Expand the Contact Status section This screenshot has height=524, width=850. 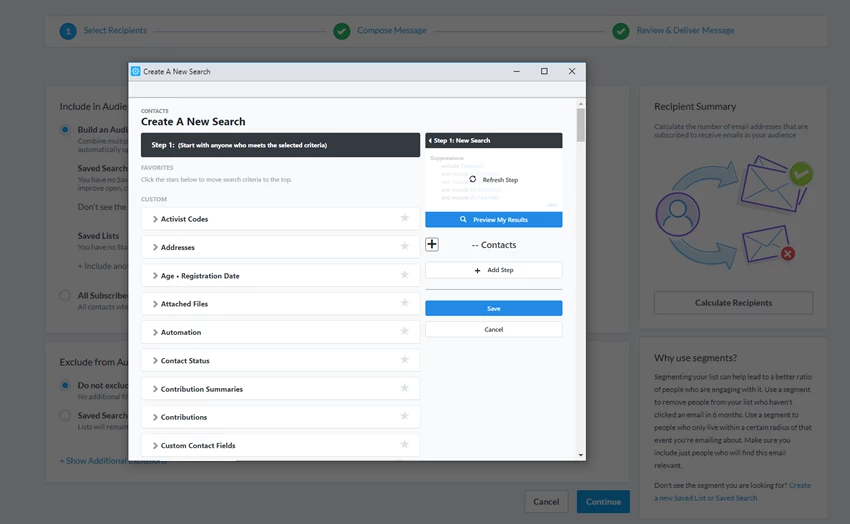tap(155, 360)
